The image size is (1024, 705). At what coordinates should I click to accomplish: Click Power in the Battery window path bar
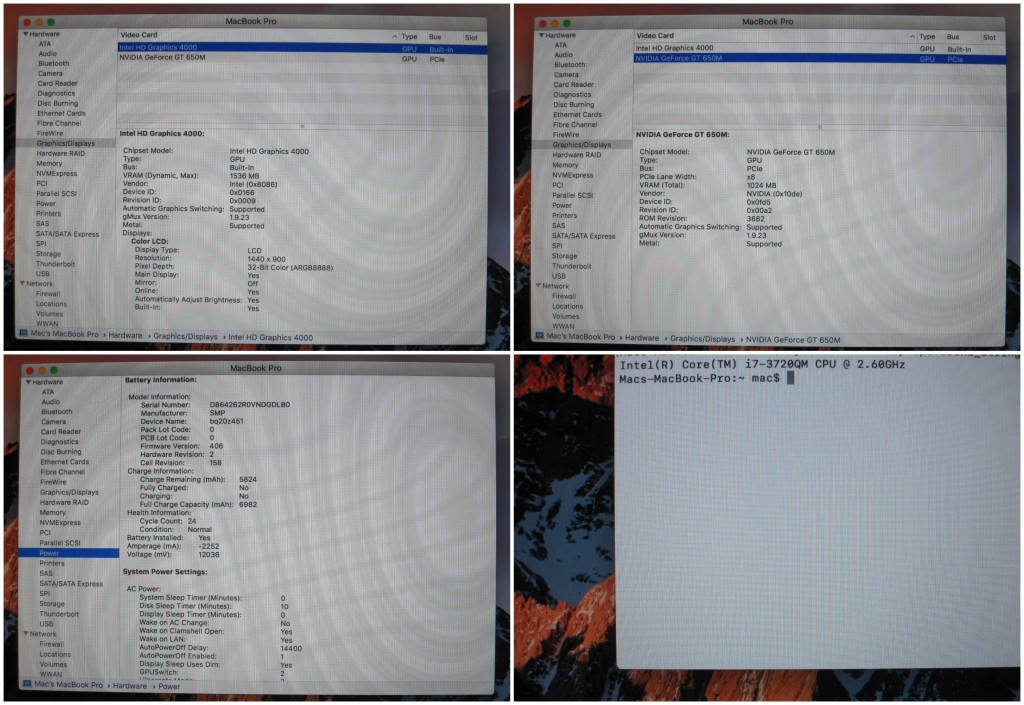click(x=168, y=687)
